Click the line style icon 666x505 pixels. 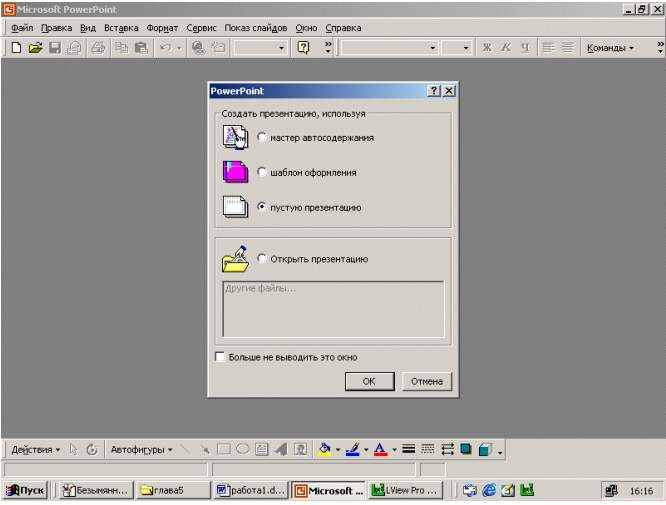click(409, 449)
